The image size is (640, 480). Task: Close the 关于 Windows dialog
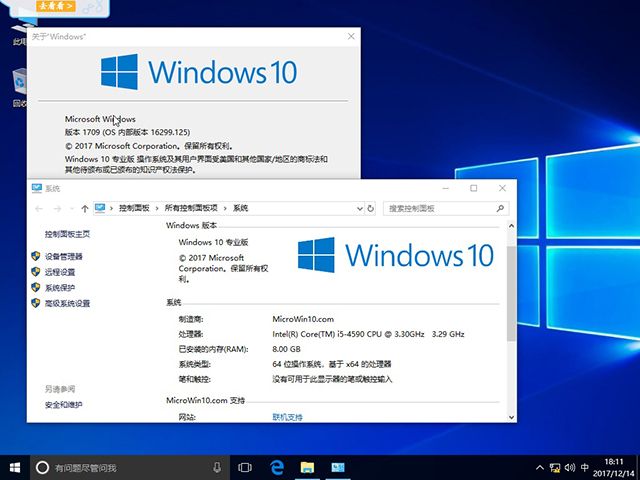(x=351, y=36)
